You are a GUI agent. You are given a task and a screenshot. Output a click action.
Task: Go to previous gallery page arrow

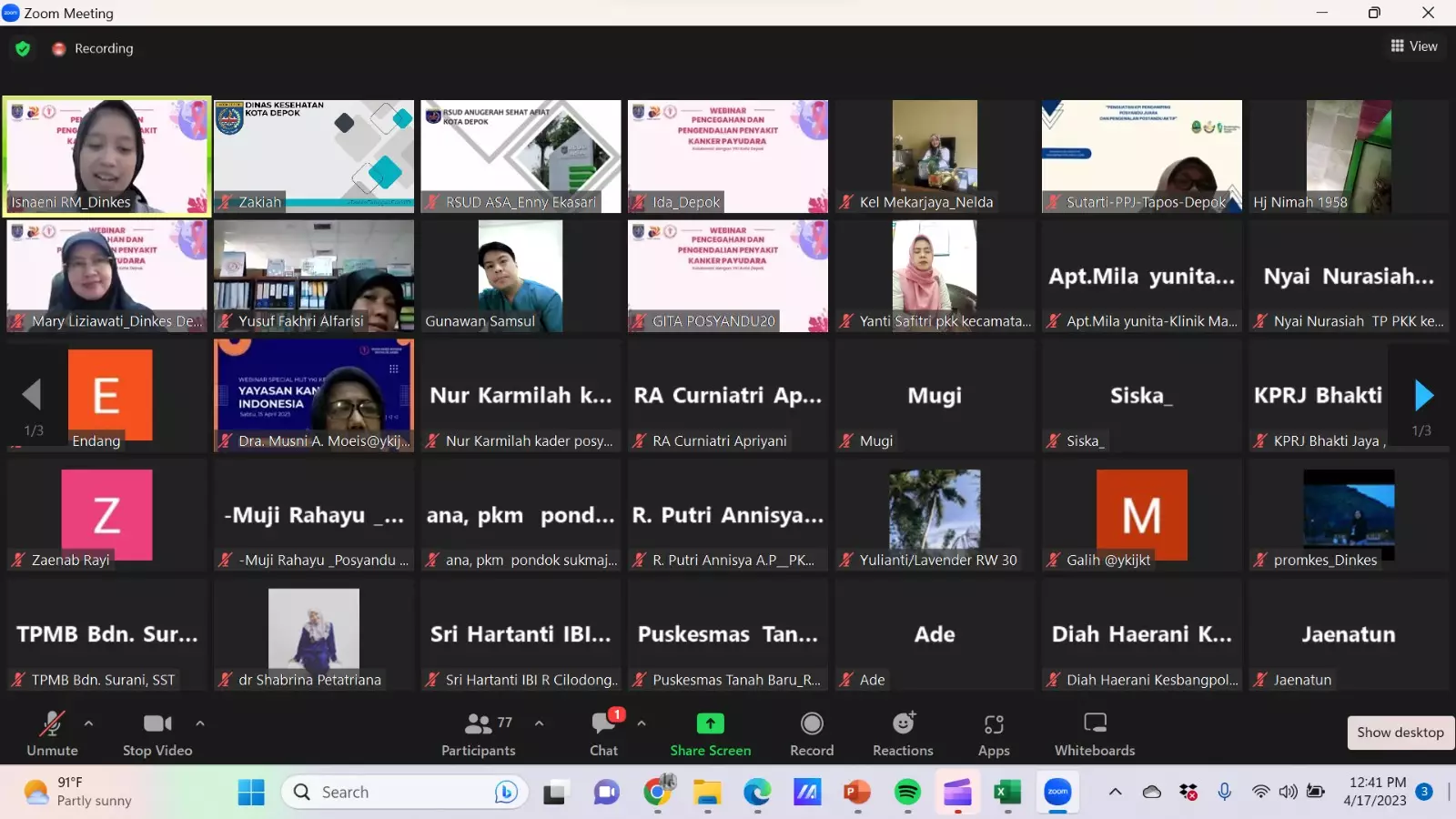click(32, 396)
